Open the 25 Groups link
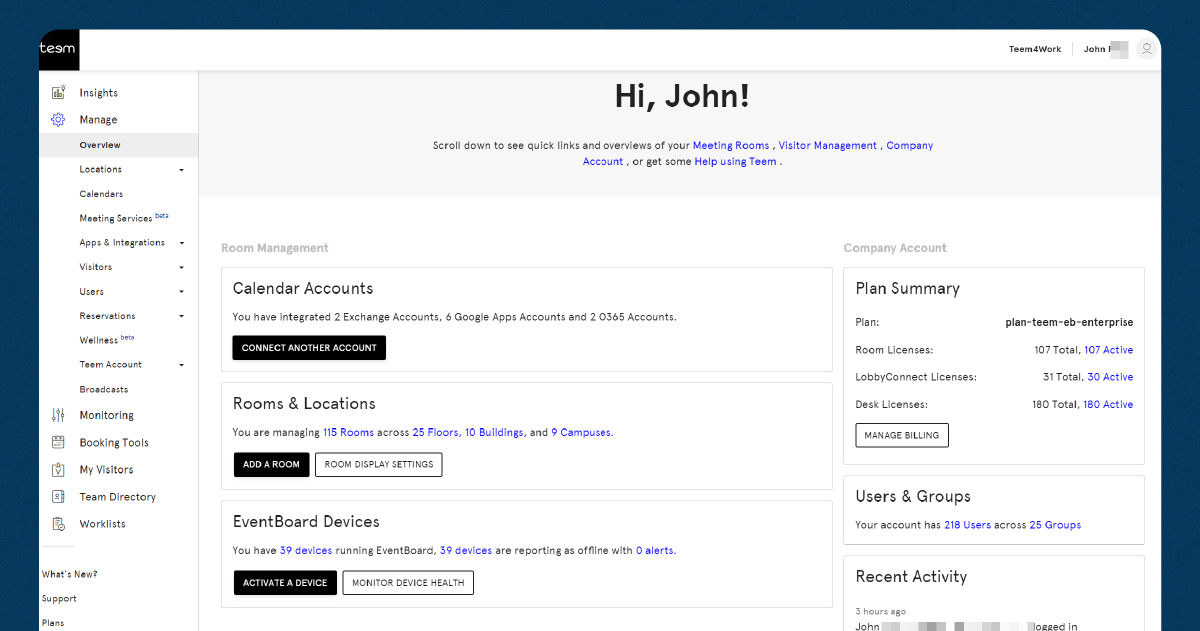Image resolution: width=1200 pixels, height=631 pixels. [1055, 525]
